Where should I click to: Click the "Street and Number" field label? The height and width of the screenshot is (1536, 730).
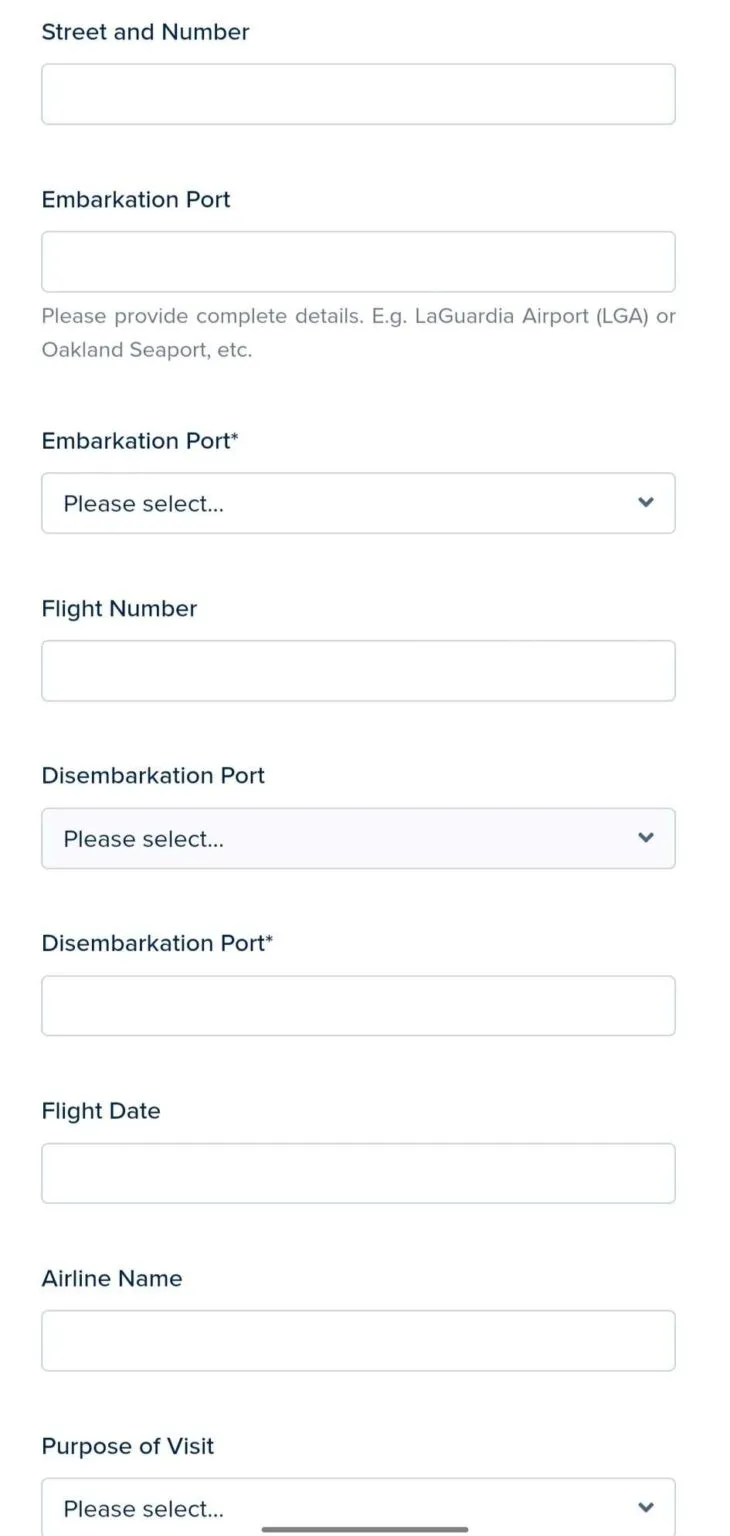coord(145,32)
